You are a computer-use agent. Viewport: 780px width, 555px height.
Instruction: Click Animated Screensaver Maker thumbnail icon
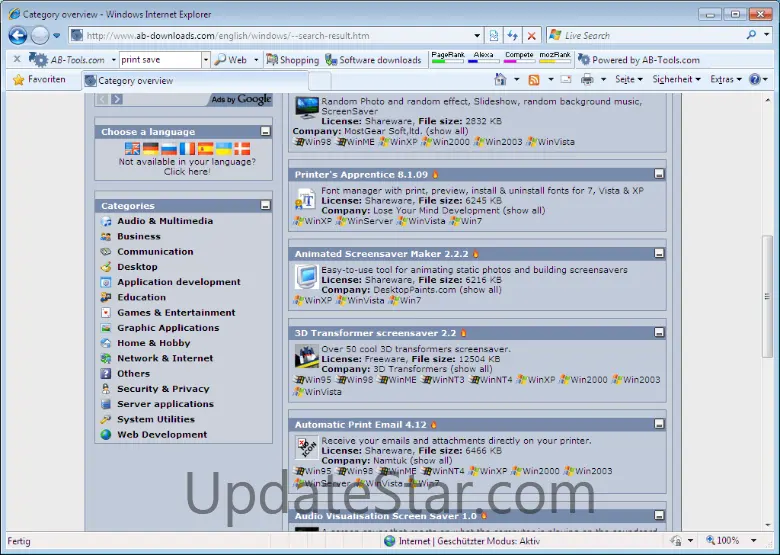306,277
